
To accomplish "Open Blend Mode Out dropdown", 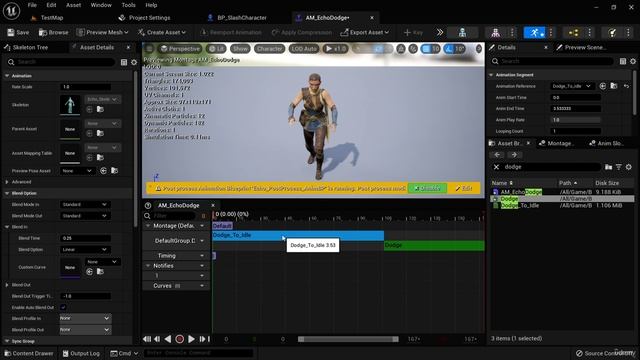I will 85,216.
